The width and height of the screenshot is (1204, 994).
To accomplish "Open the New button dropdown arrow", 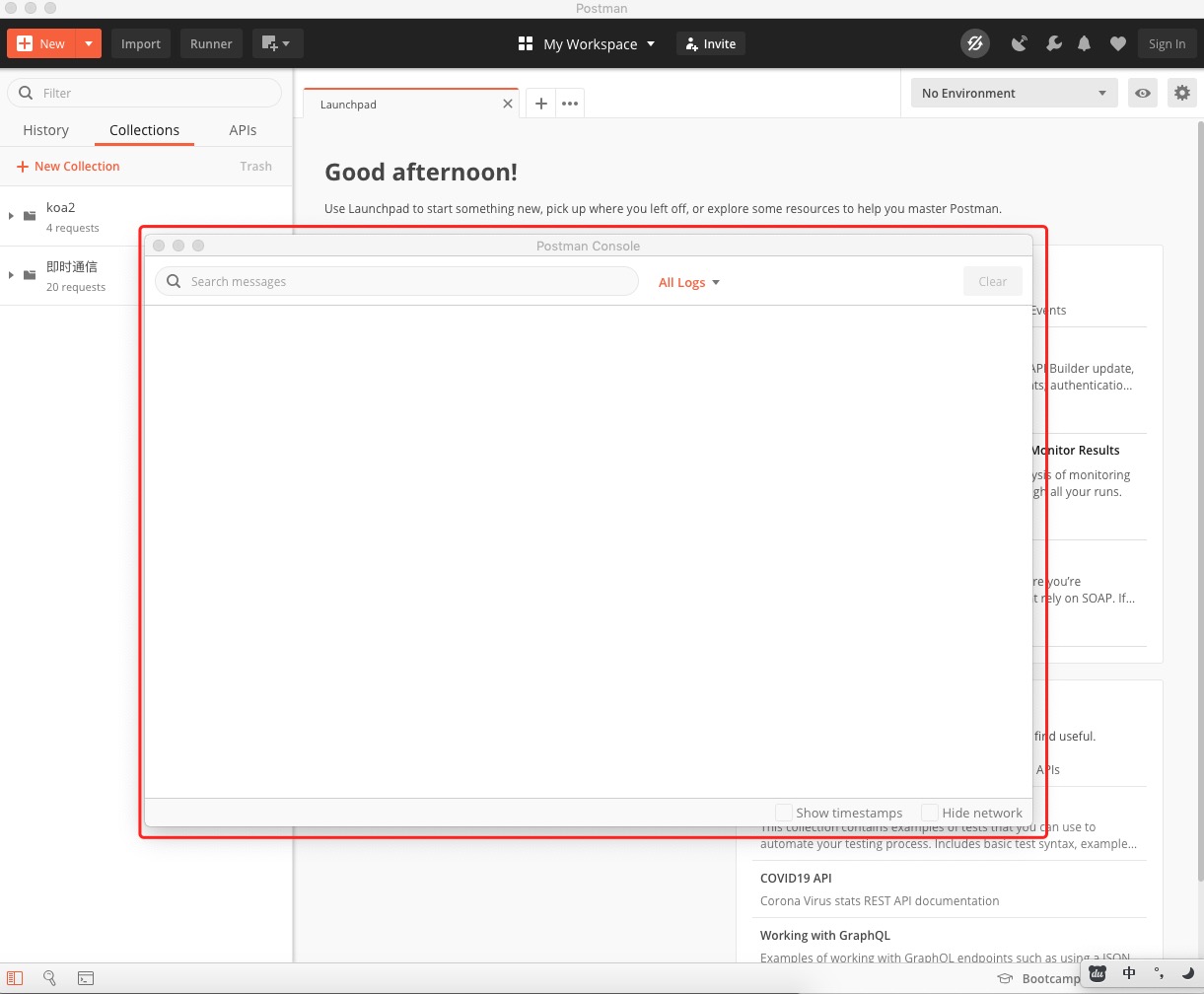I will tap(89, 43).
